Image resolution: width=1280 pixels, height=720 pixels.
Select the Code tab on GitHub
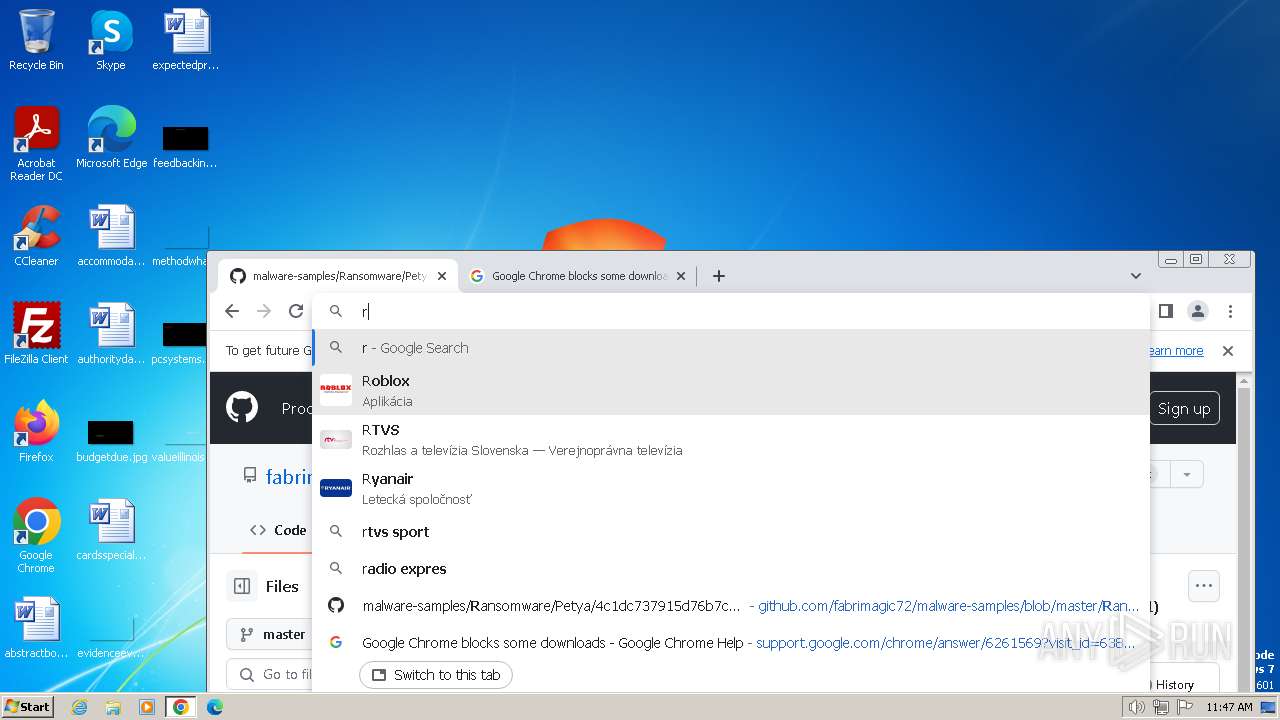pos(279,530)
